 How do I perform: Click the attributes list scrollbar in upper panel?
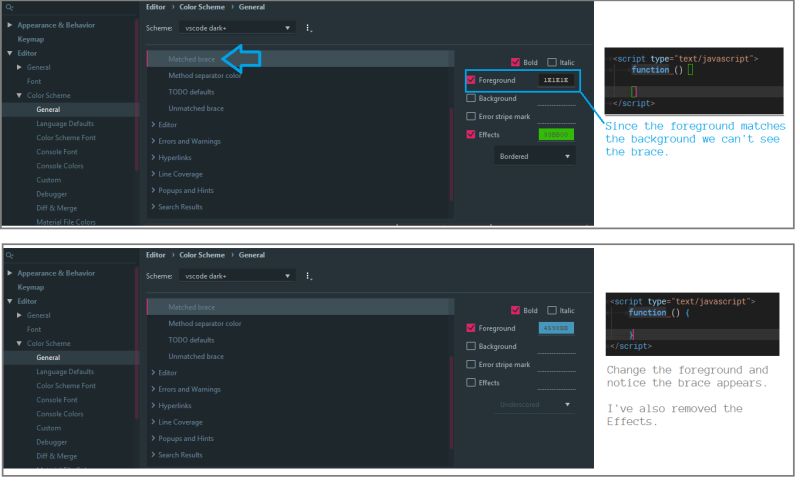(x=451, y=154)
